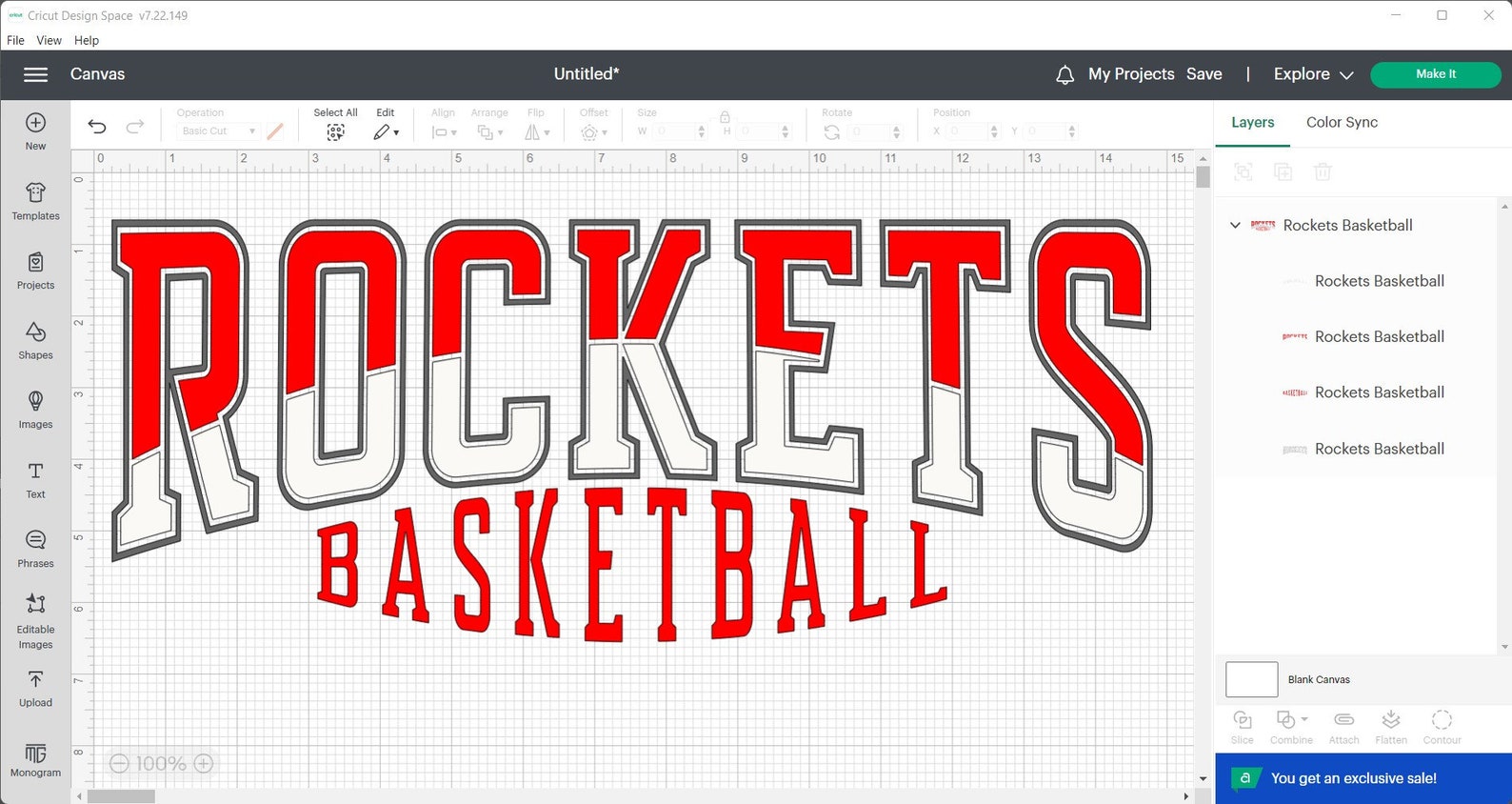Click the canvas horizontal scrollbar thumb
Screen dimensions: 1512x804
coord(121,796)
